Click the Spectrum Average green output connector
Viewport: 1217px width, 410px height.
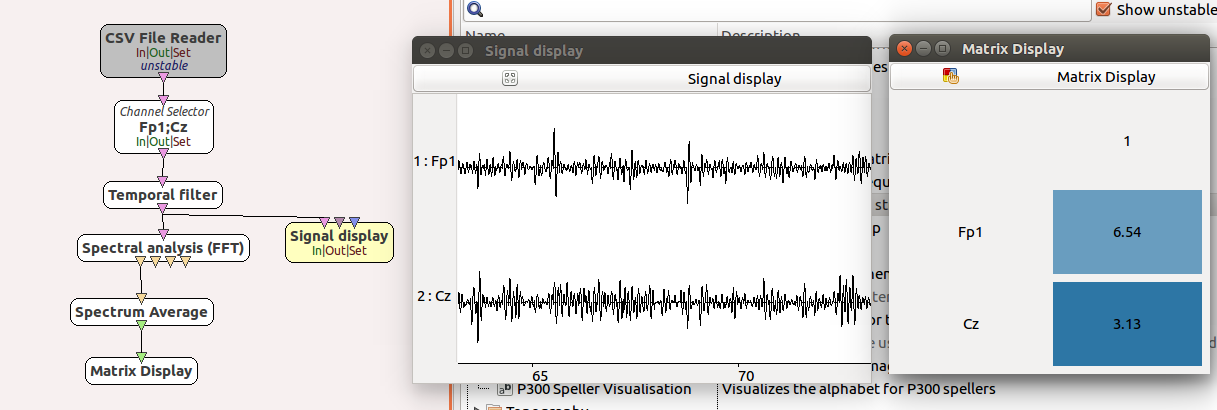coord(142,325)
